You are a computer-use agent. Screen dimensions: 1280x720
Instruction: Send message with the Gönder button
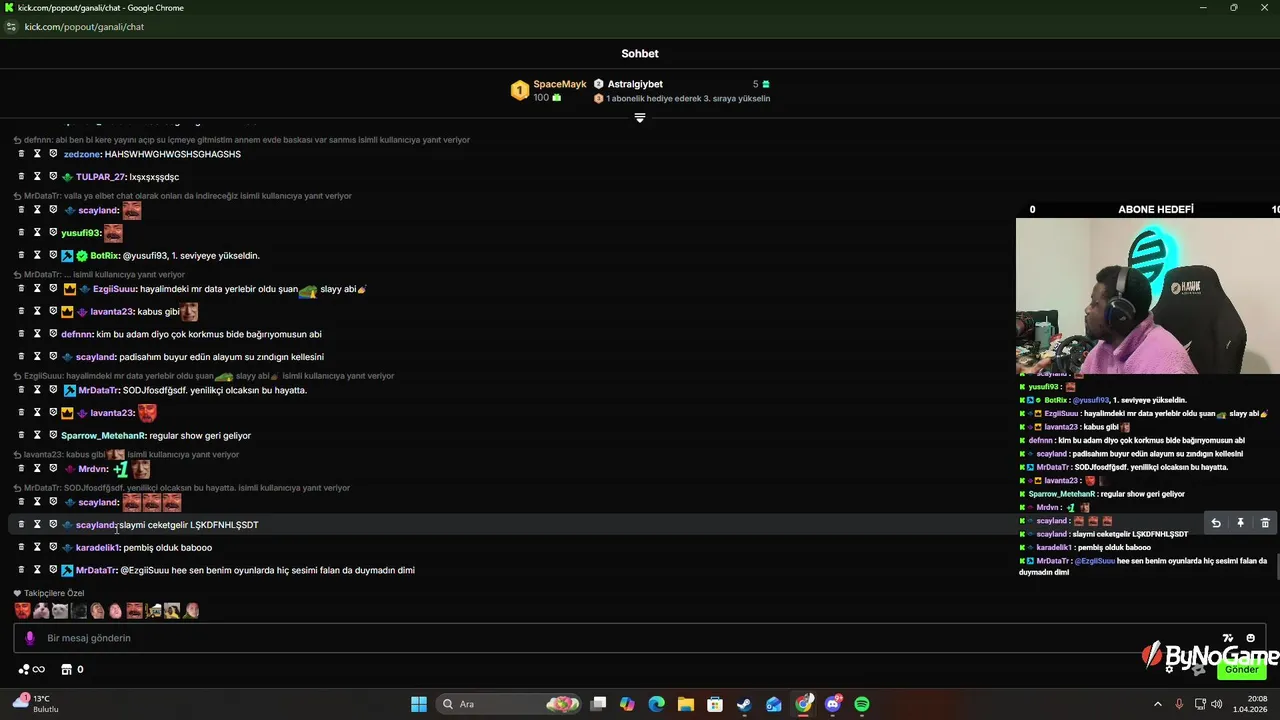click(1242, 669)
